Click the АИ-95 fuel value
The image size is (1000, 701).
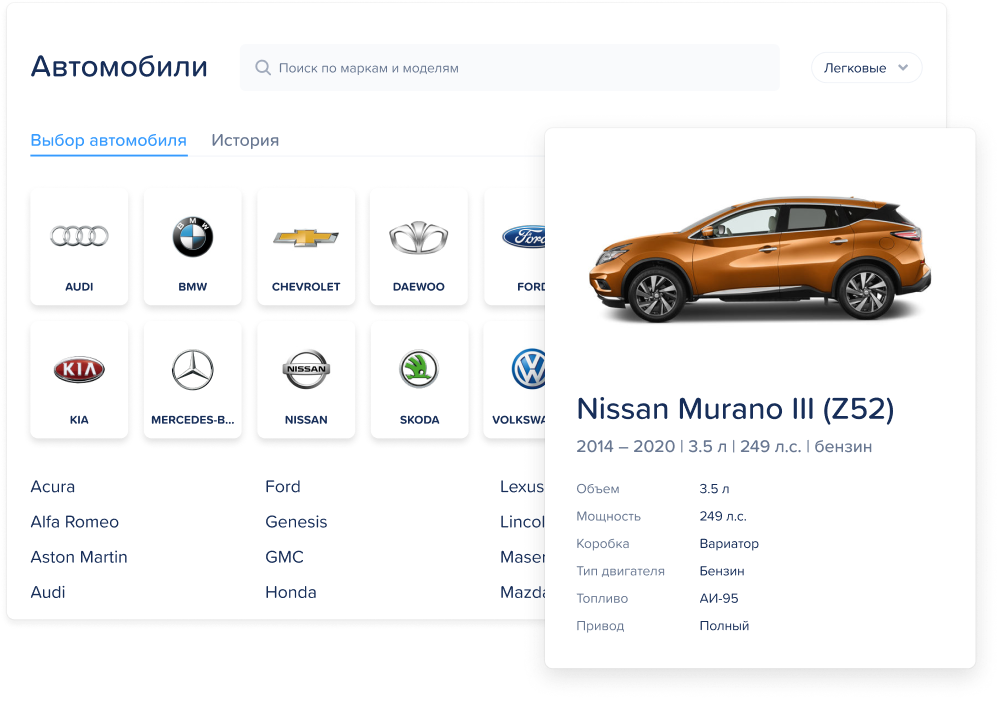pos(719,598)
